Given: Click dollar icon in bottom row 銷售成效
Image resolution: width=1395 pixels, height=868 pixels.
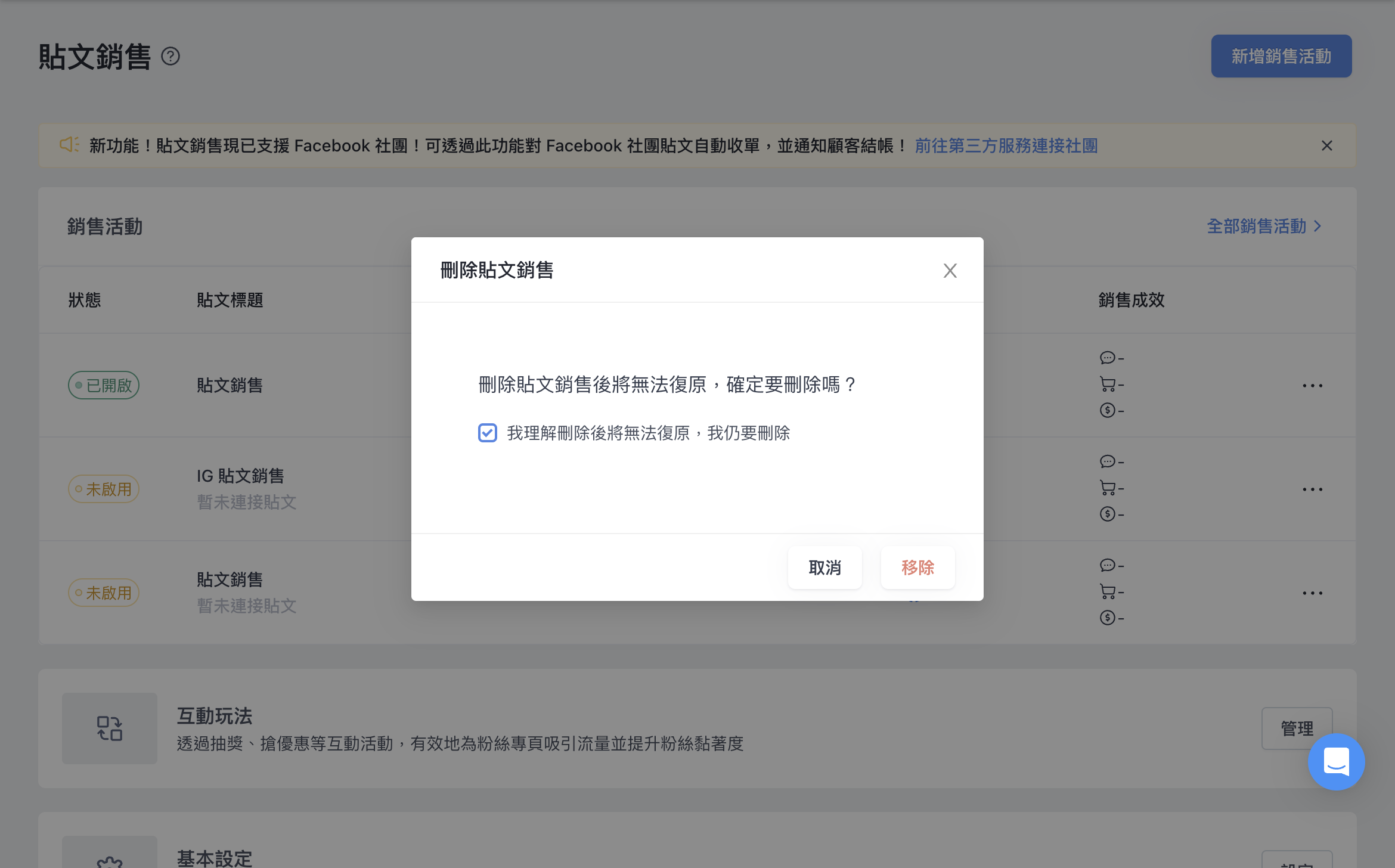Looking at the screenshot, I should click(1108, 618).
